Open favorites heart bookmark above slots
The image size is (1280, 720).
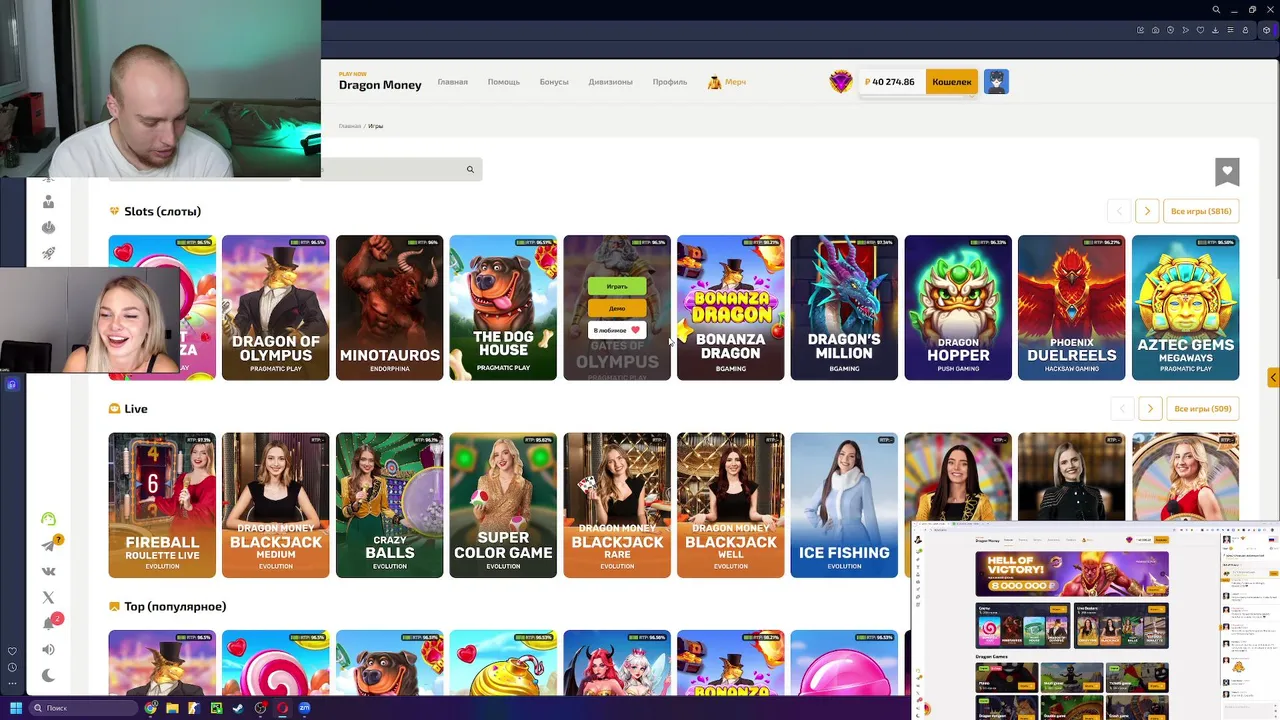coord(1227,172)
